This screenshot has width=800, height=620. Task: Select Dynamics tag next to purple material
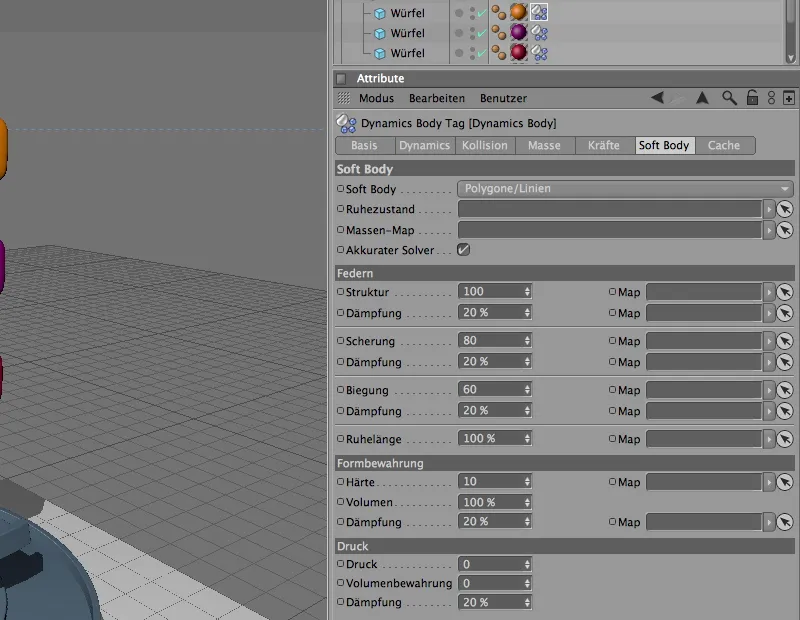[x=539, y=33]
